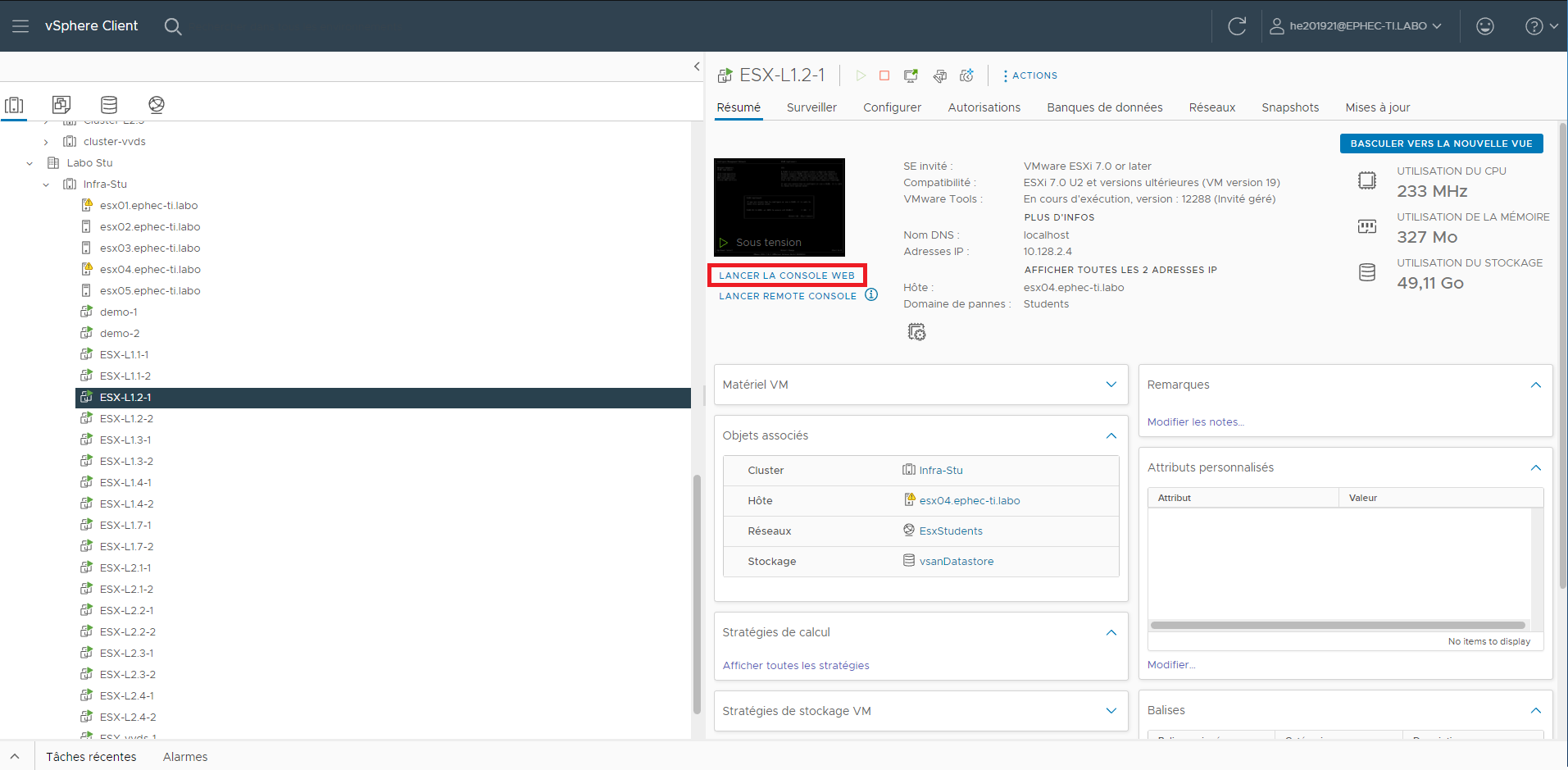Open the feedback smiley icon

1484,26
